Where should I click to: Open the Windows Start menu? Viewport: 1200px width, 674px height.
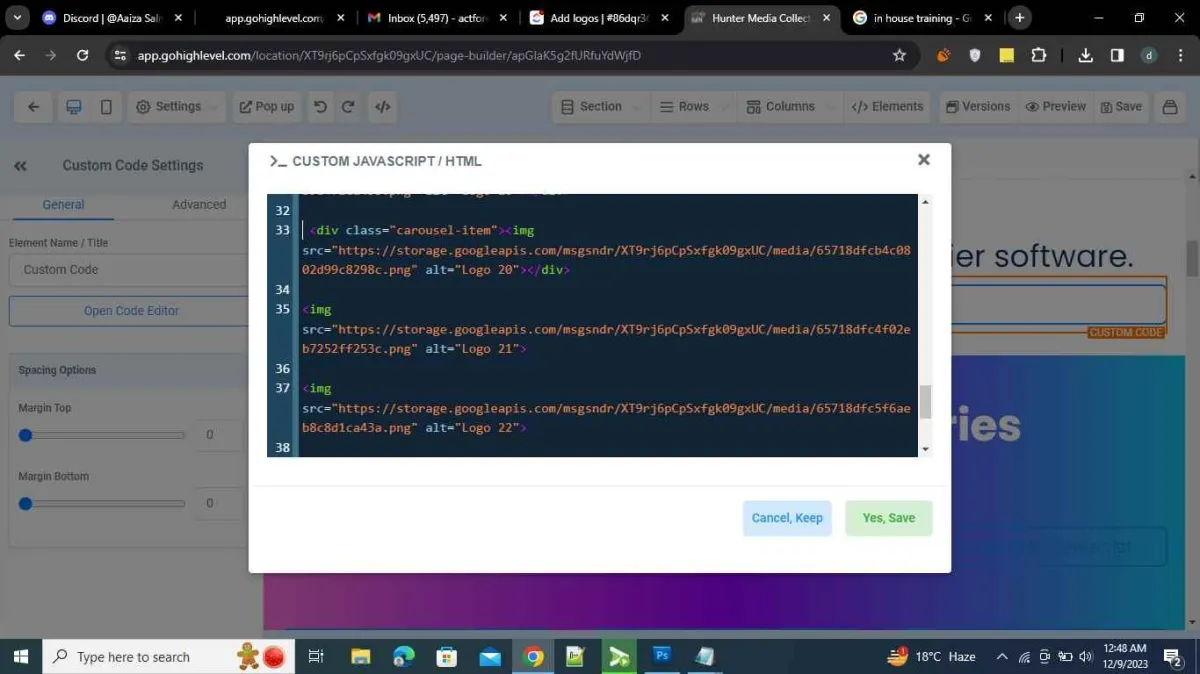click(20, 657)
